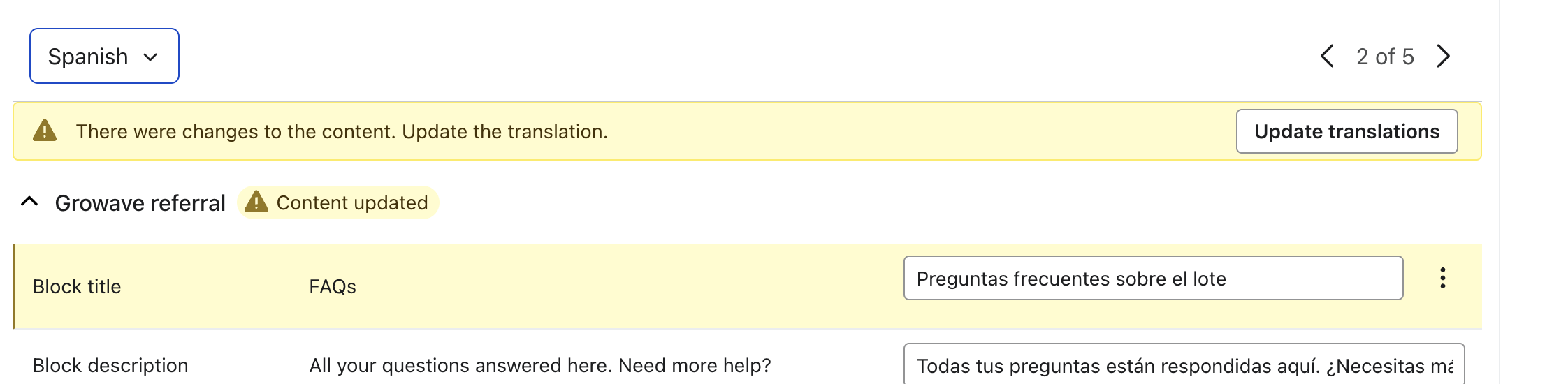
Task: Click the Block title row label
Action: click(77, 286)
